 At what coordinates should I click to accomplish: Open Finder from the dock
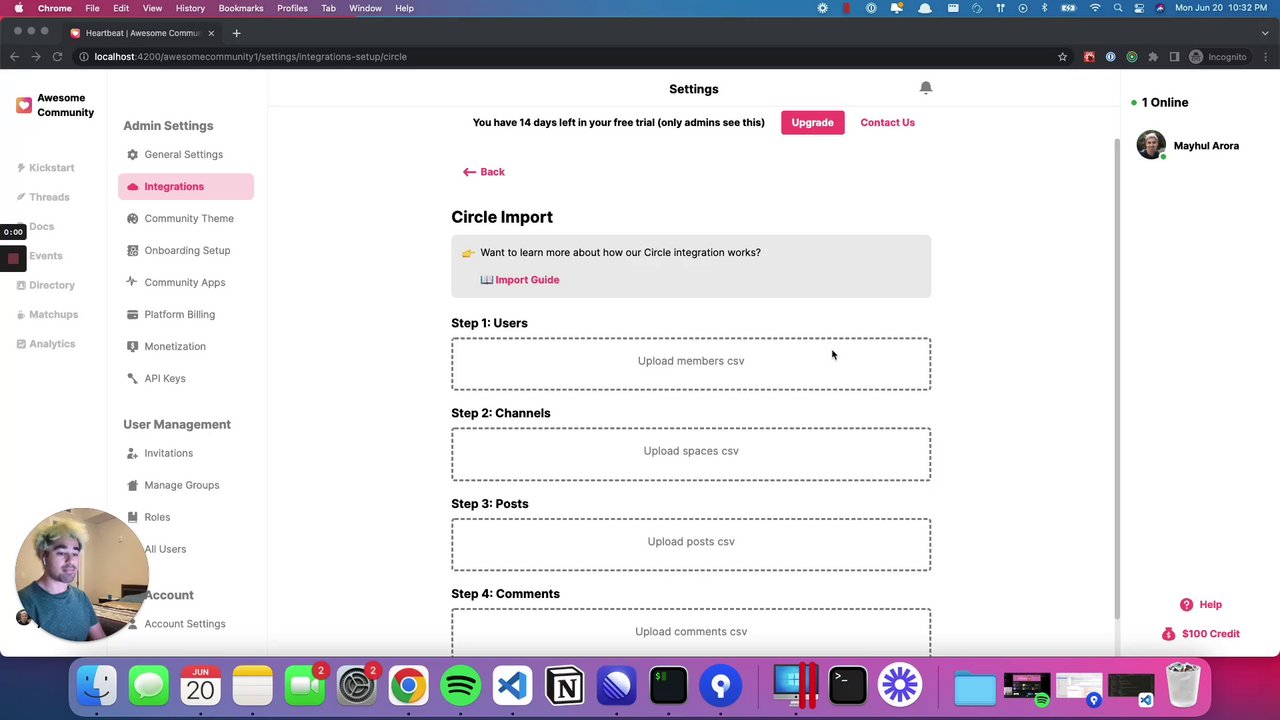pos(97,686)
